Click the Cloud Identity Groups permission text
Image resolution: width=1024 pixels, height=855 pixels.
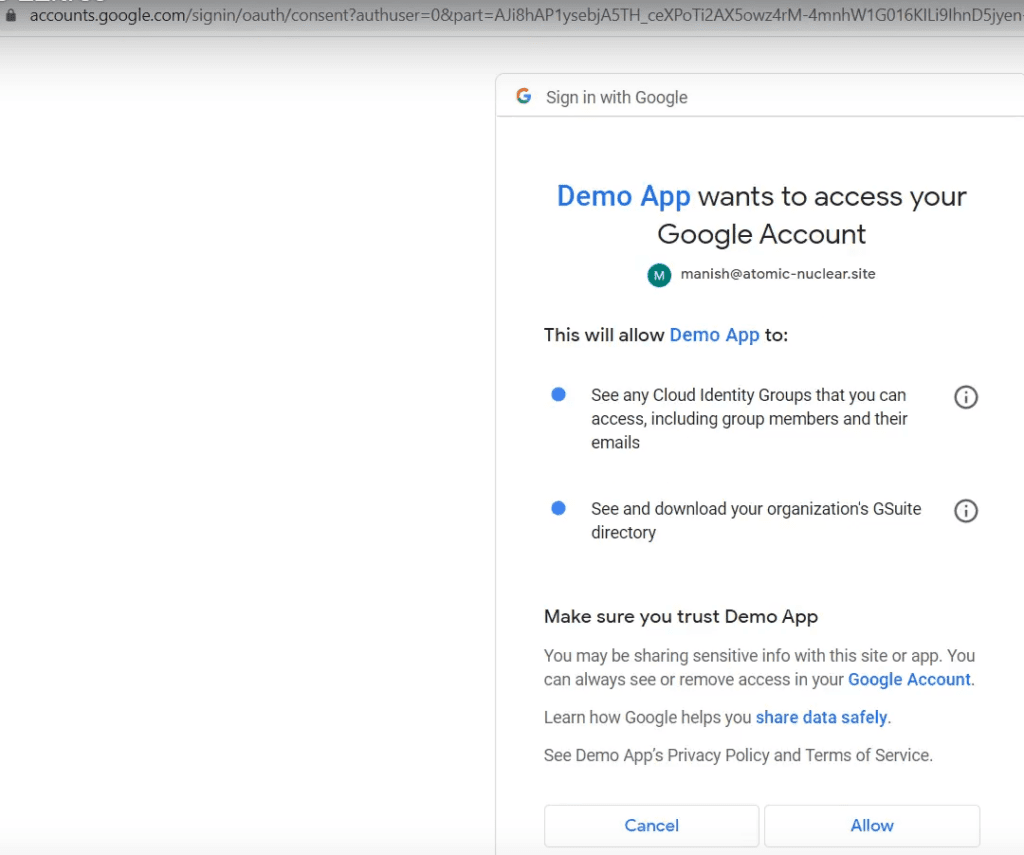point(749,419)
